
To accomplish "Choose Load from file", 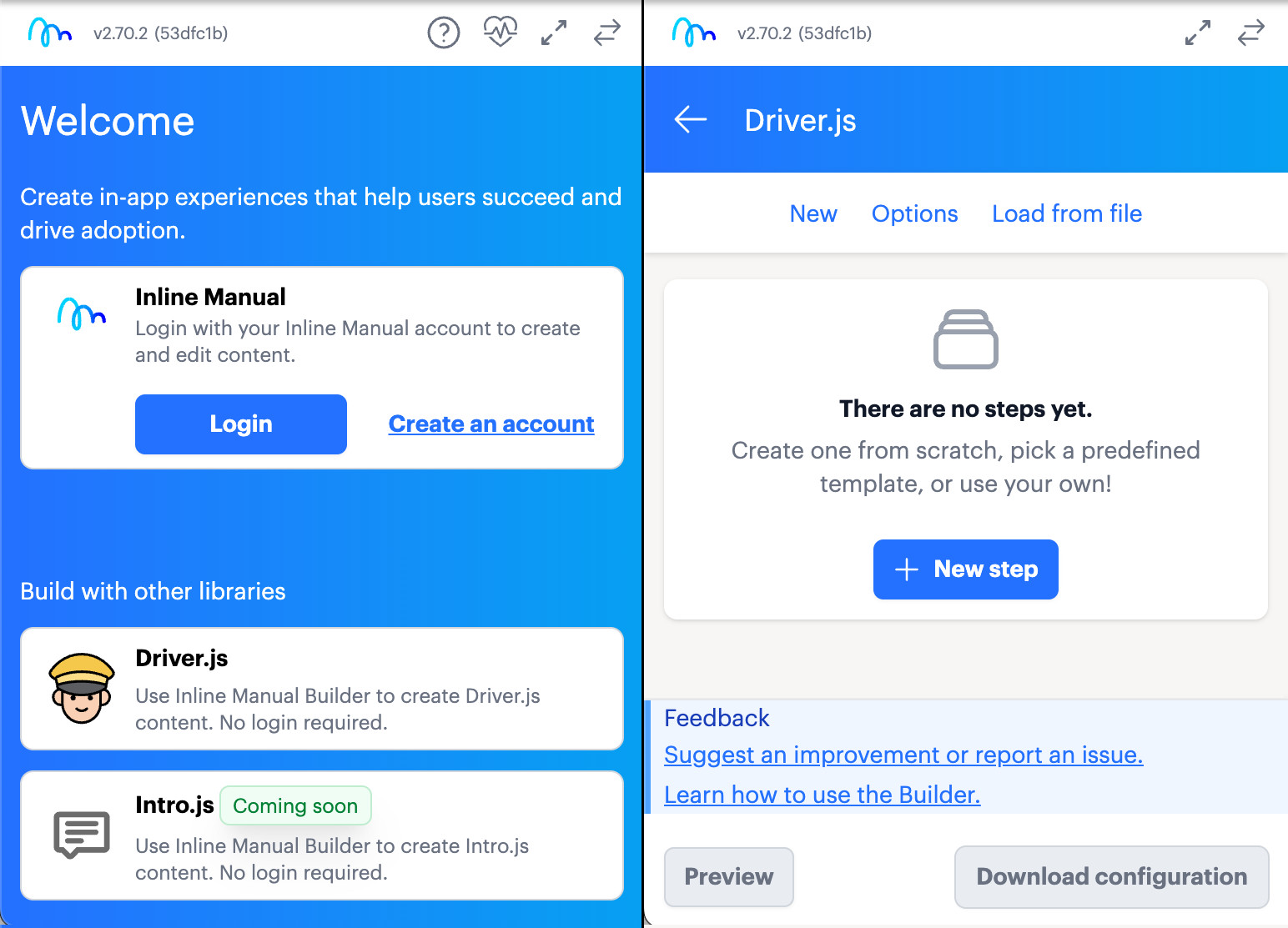I will tap(1066, 213).
